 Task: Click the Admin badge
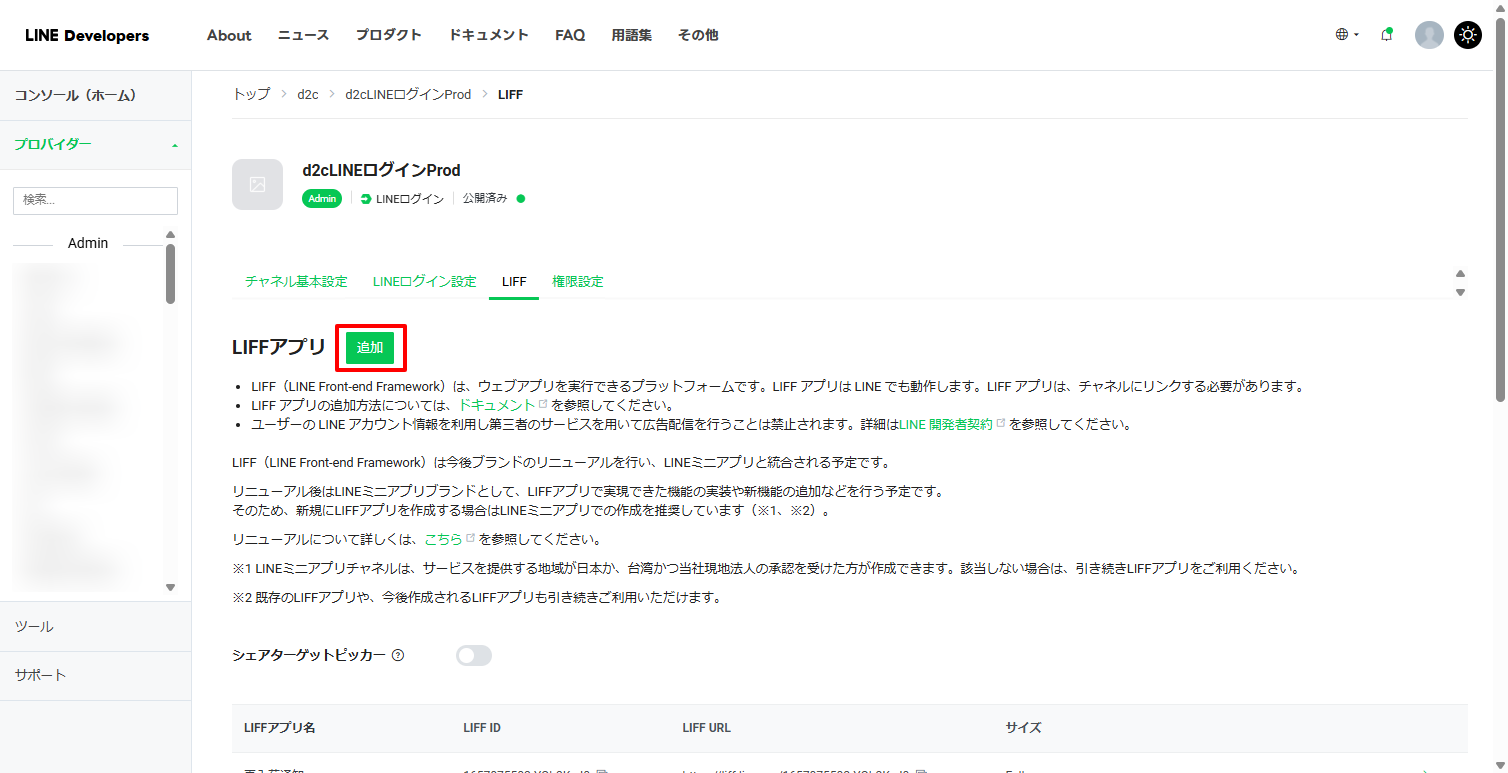pos(322,199)
